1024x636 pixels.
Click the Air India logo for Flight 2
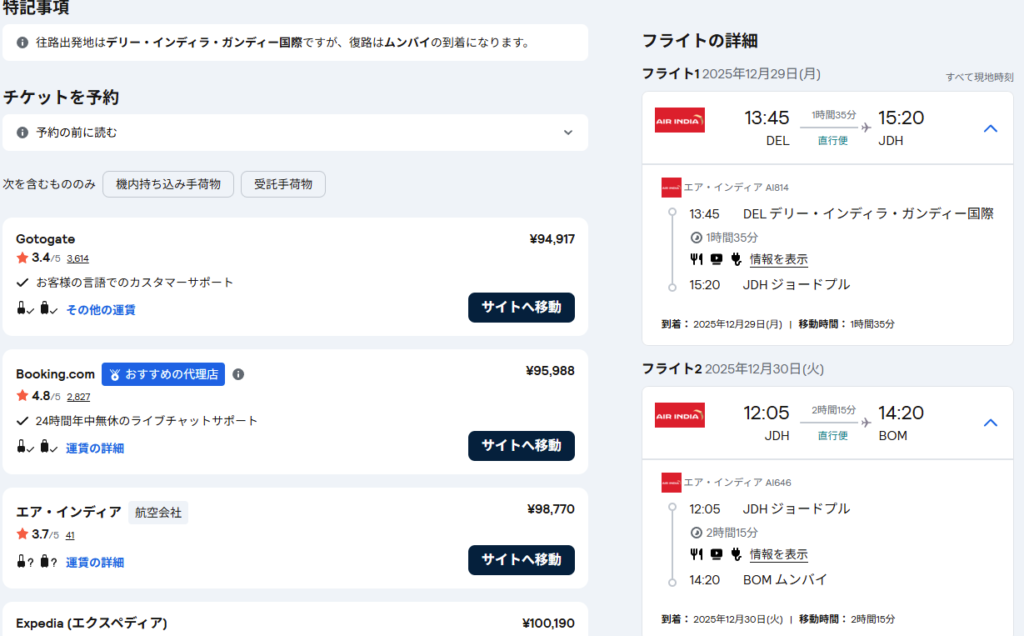tap(680, 415)
